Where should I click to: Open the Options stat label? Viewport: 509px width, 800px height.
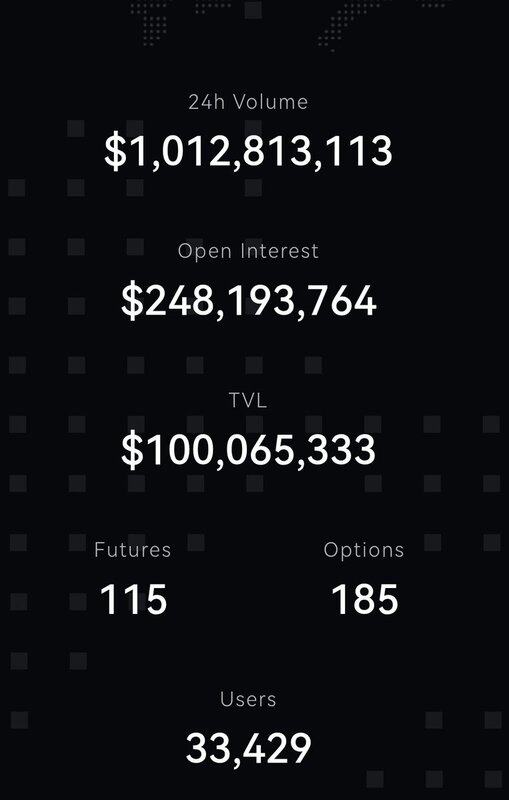364,550
